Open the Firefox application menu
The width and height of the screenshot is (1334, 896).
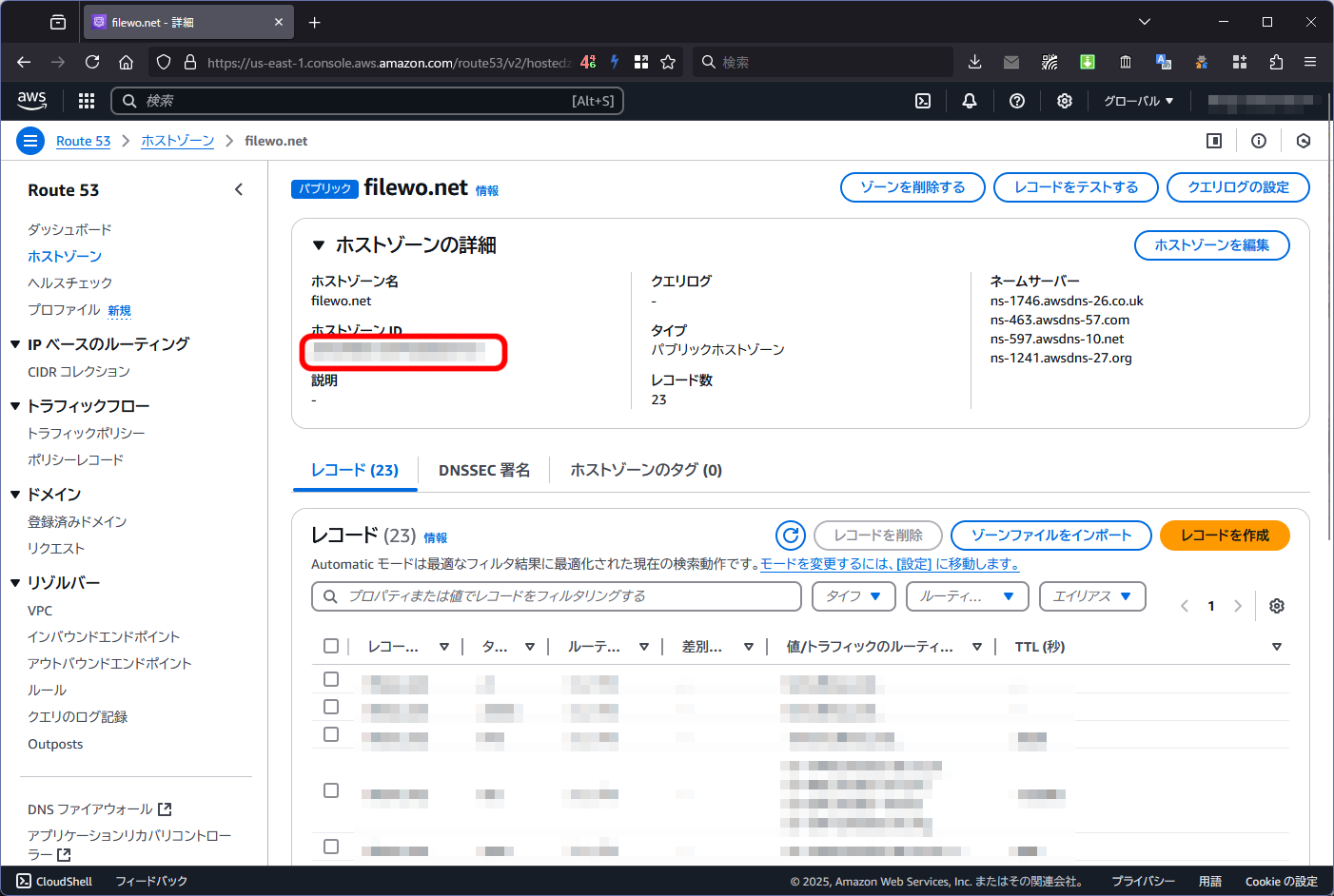pos(1310,62)
